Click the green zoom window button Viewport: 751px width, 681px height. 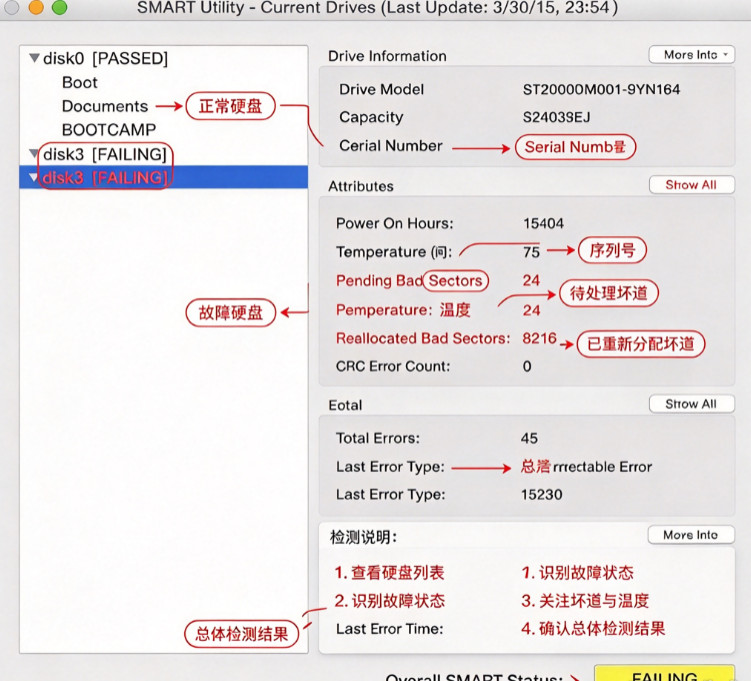(59, 7)
